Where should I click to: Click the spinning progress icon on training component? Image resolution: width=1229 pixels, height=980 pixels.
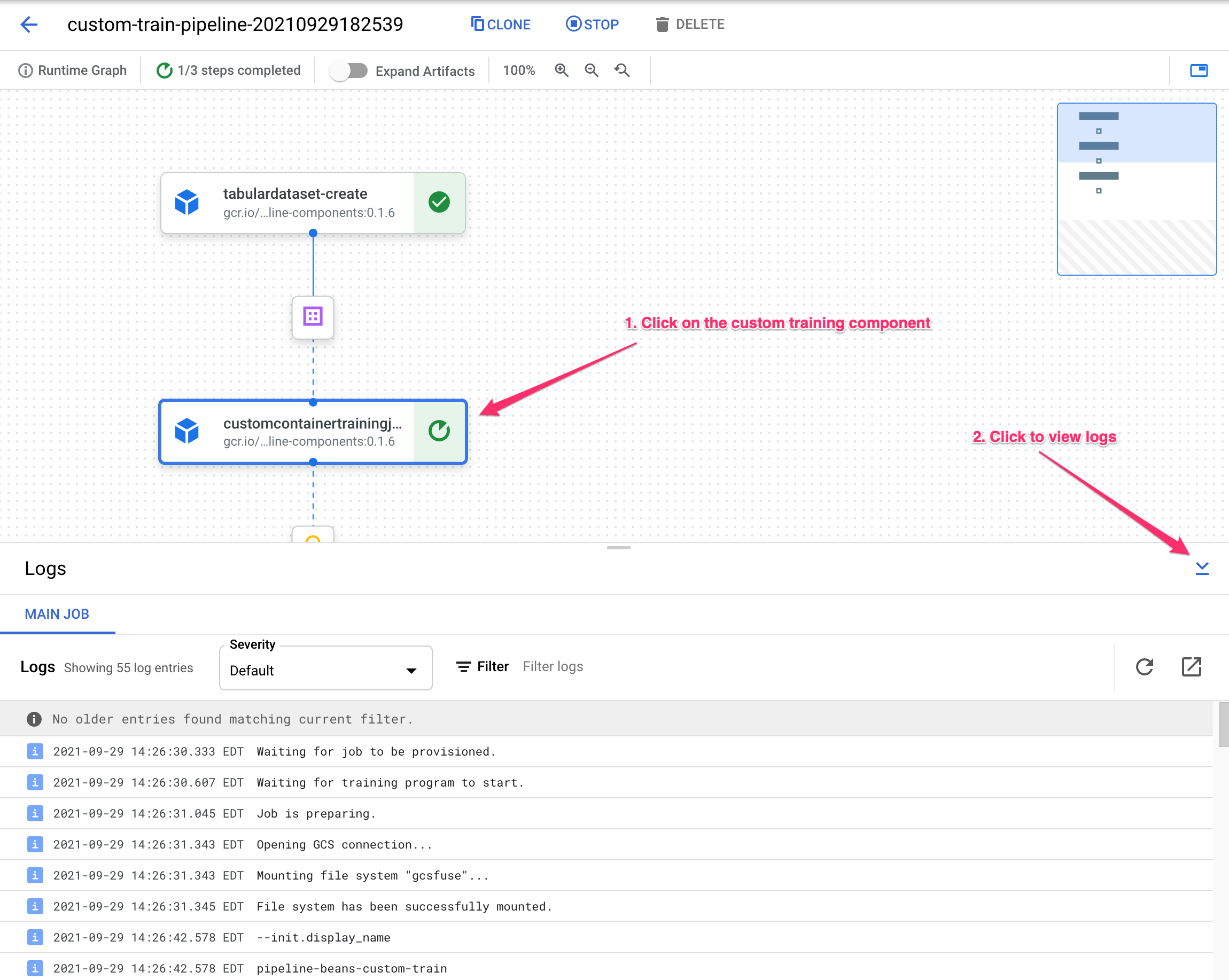[x=437, y=430]
